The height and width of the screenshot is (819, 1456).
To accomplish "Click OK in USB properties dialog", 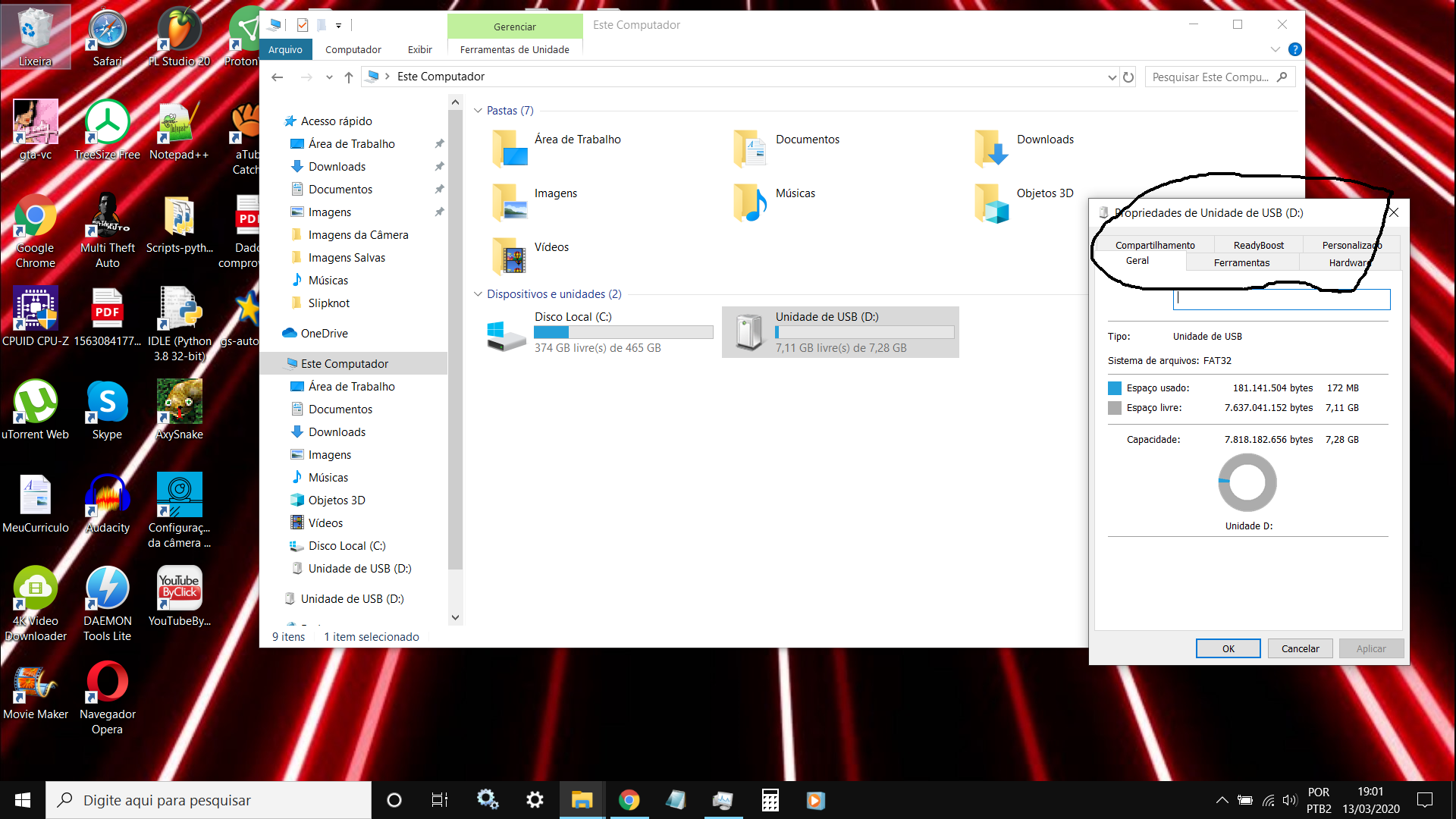I will tap(1228, 648).
